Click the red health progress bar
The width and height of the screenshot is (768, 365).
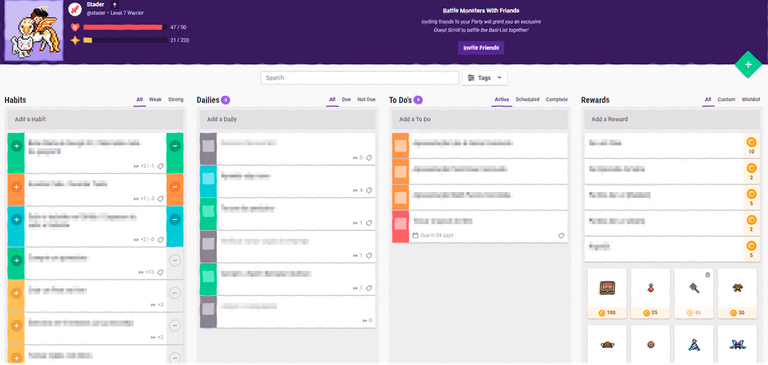(x=122, y=27)
